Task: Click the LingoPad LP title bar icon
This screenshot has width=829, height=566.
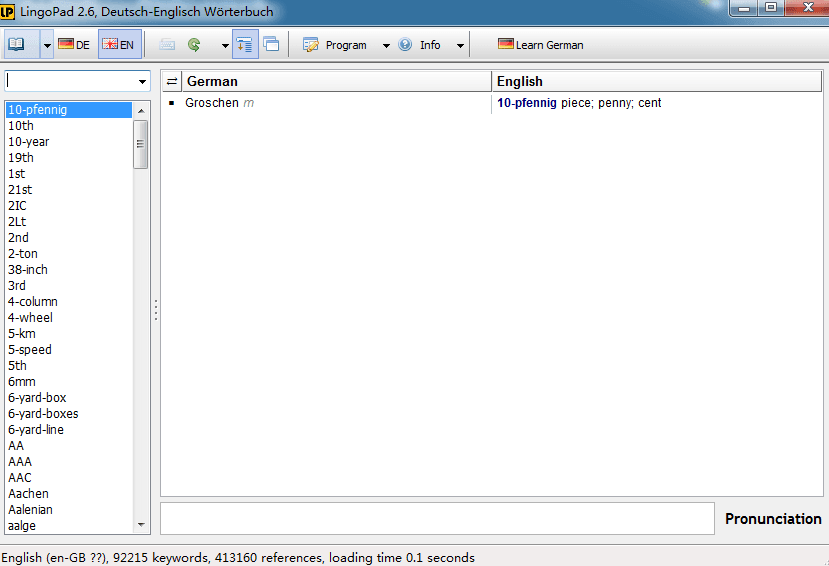Action: pos(7,11)
